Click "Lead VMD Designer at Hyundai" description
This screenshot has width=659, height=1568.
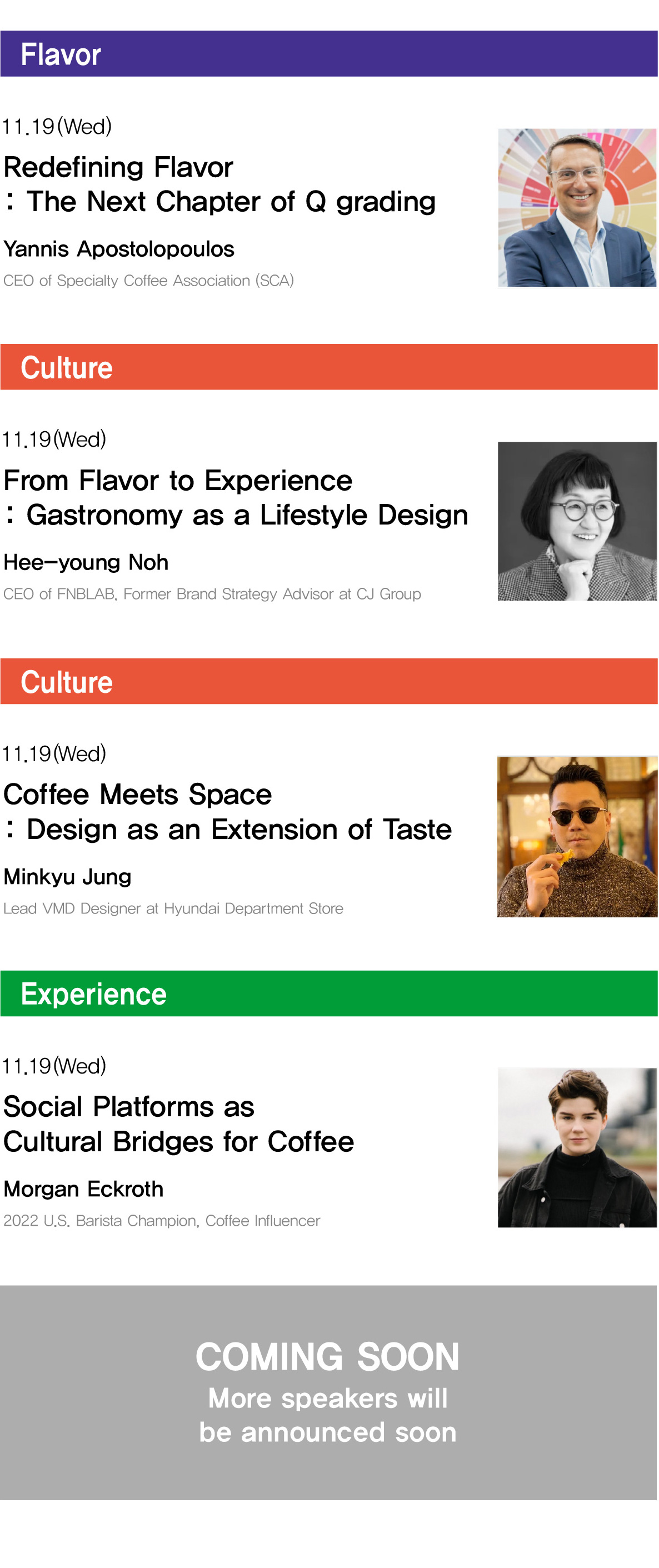point(173,908)
